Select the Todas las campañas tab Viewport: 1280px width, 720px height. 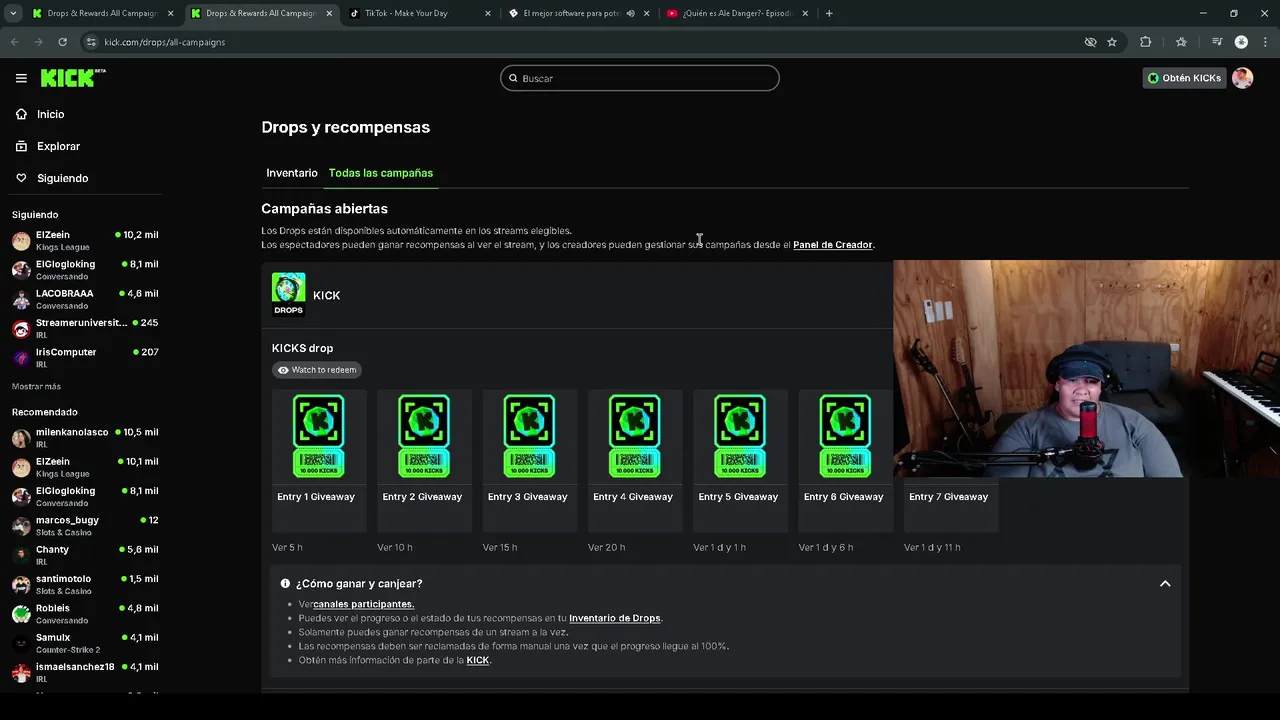coord(381,173)
